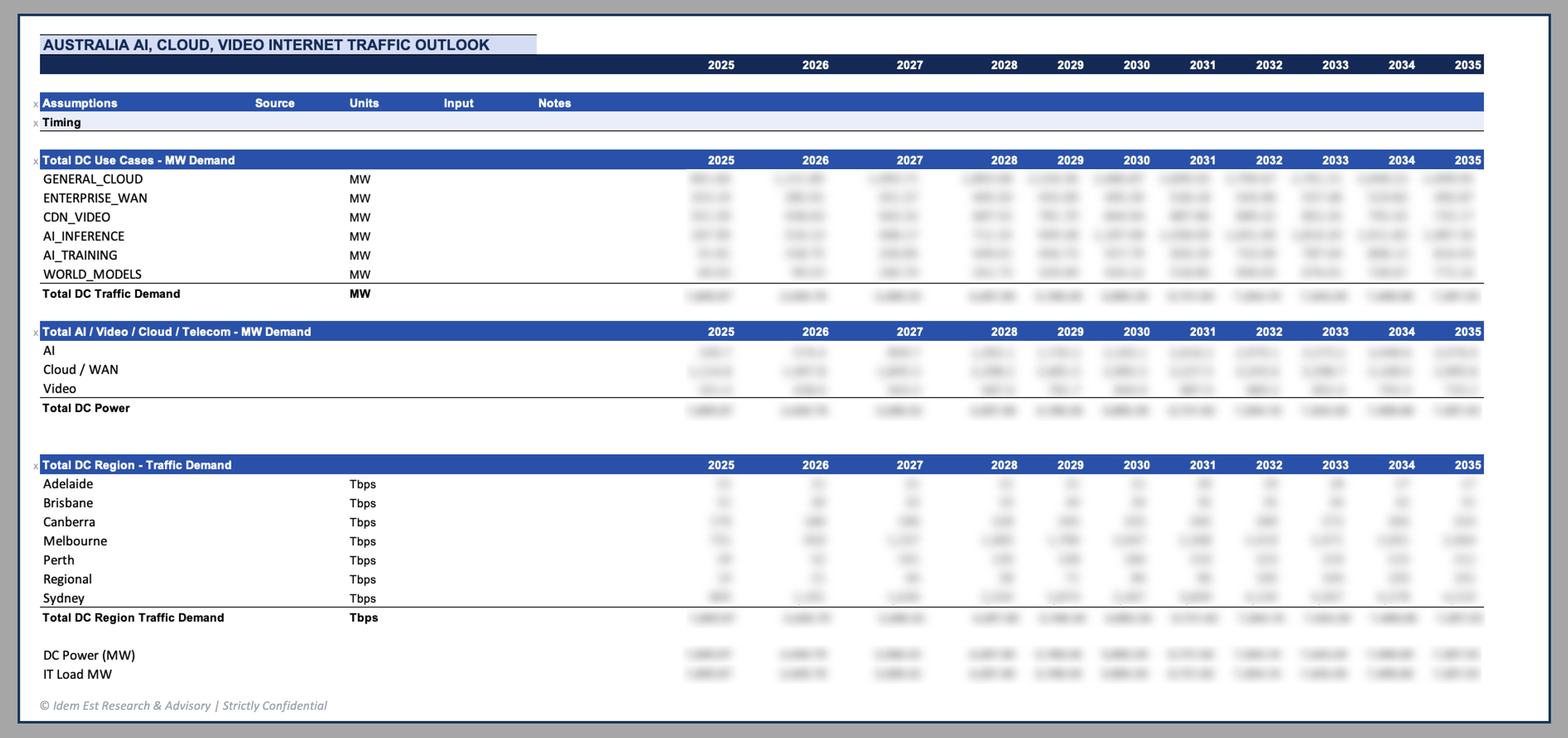The width and height of the screenshot is (1568, 738).
Task: Click the x marker beside Assumptions row
Action: point(36,104)
